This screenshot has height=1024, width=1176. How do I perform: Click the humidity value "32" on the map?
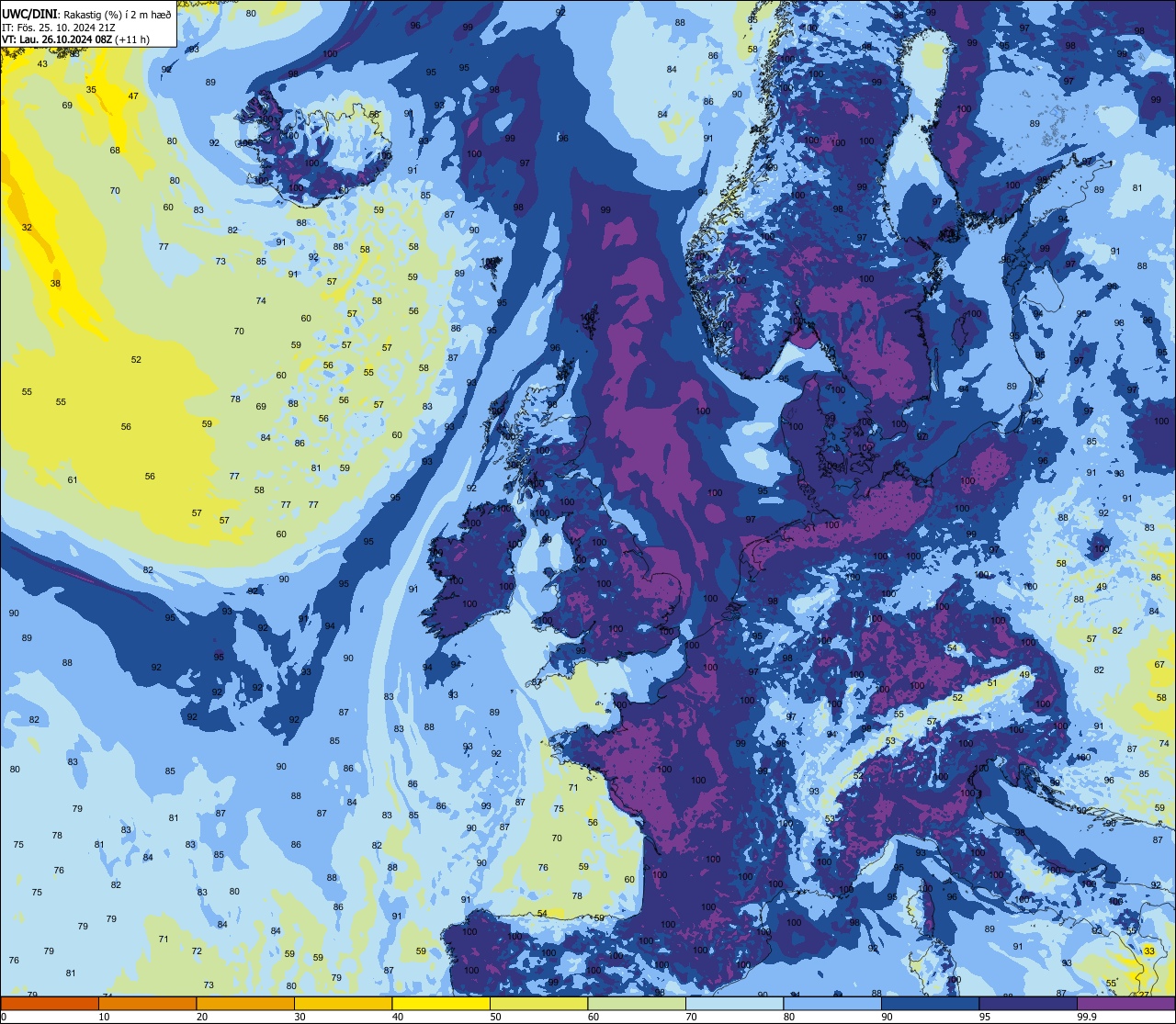[x=27, y=228]
